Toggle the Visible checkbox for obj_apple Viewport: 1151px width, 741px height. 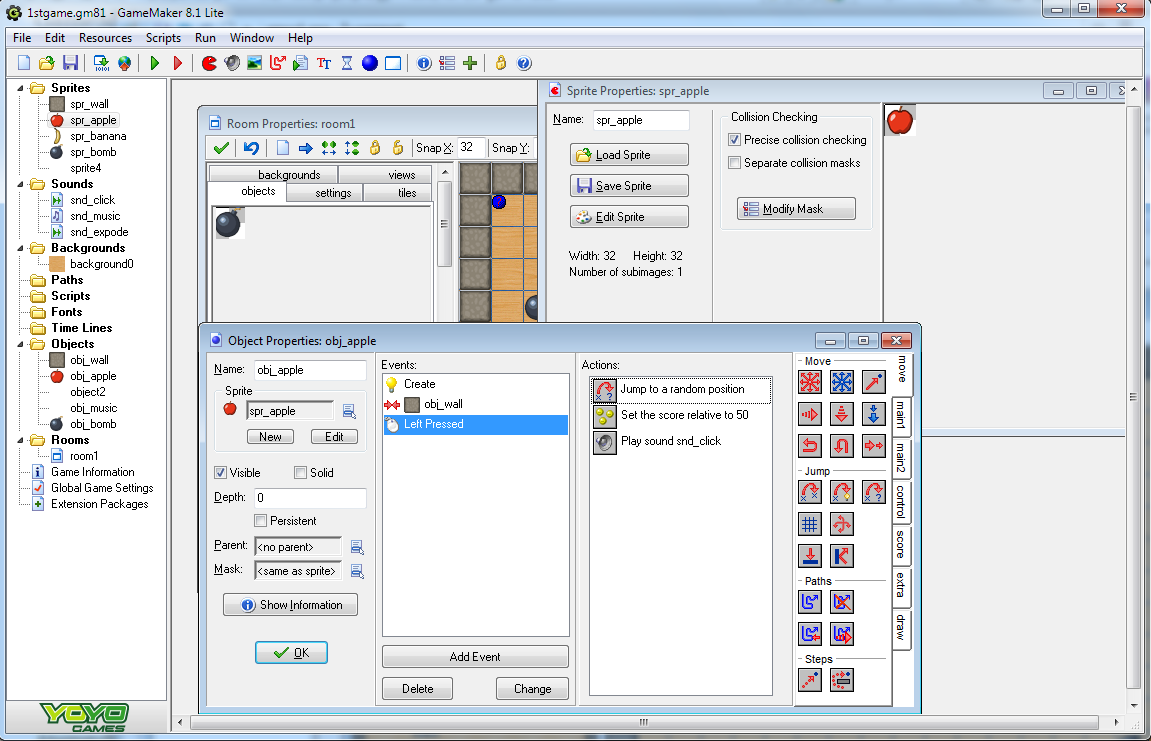(x=220, y=473)
